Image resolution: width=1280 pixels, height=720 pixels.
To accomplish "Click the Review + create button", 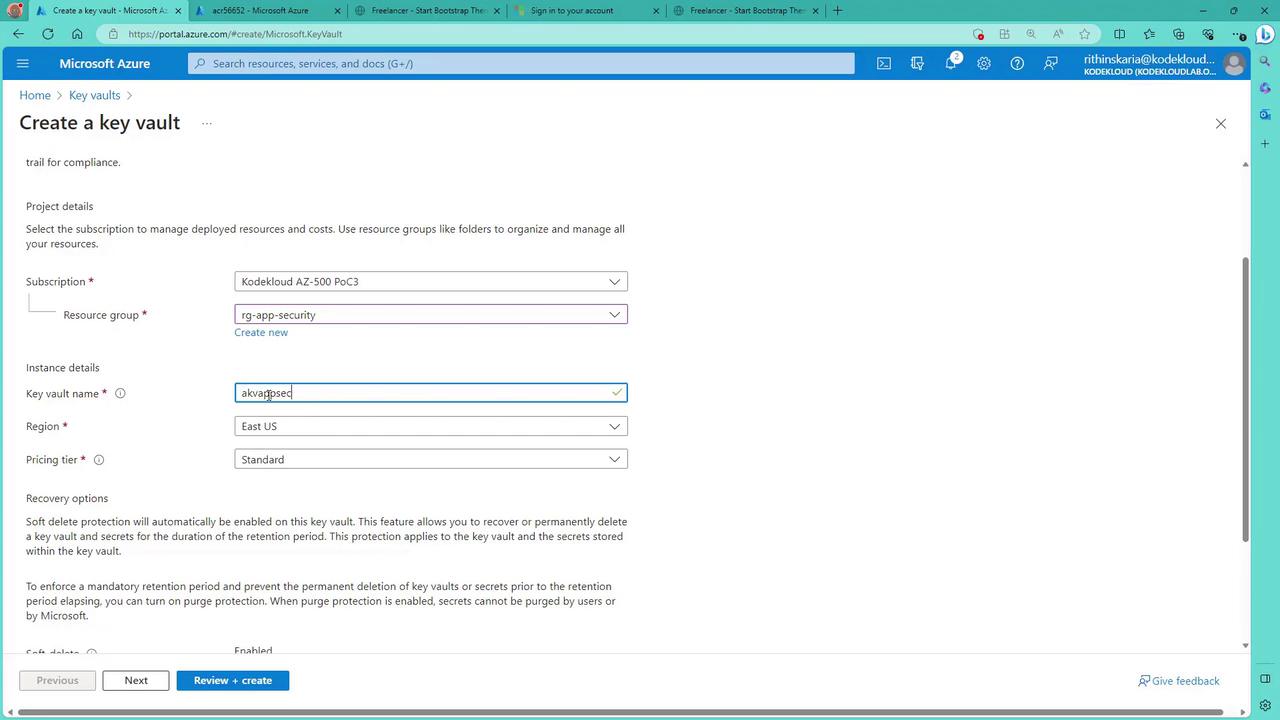I will (x=233, y=681).
